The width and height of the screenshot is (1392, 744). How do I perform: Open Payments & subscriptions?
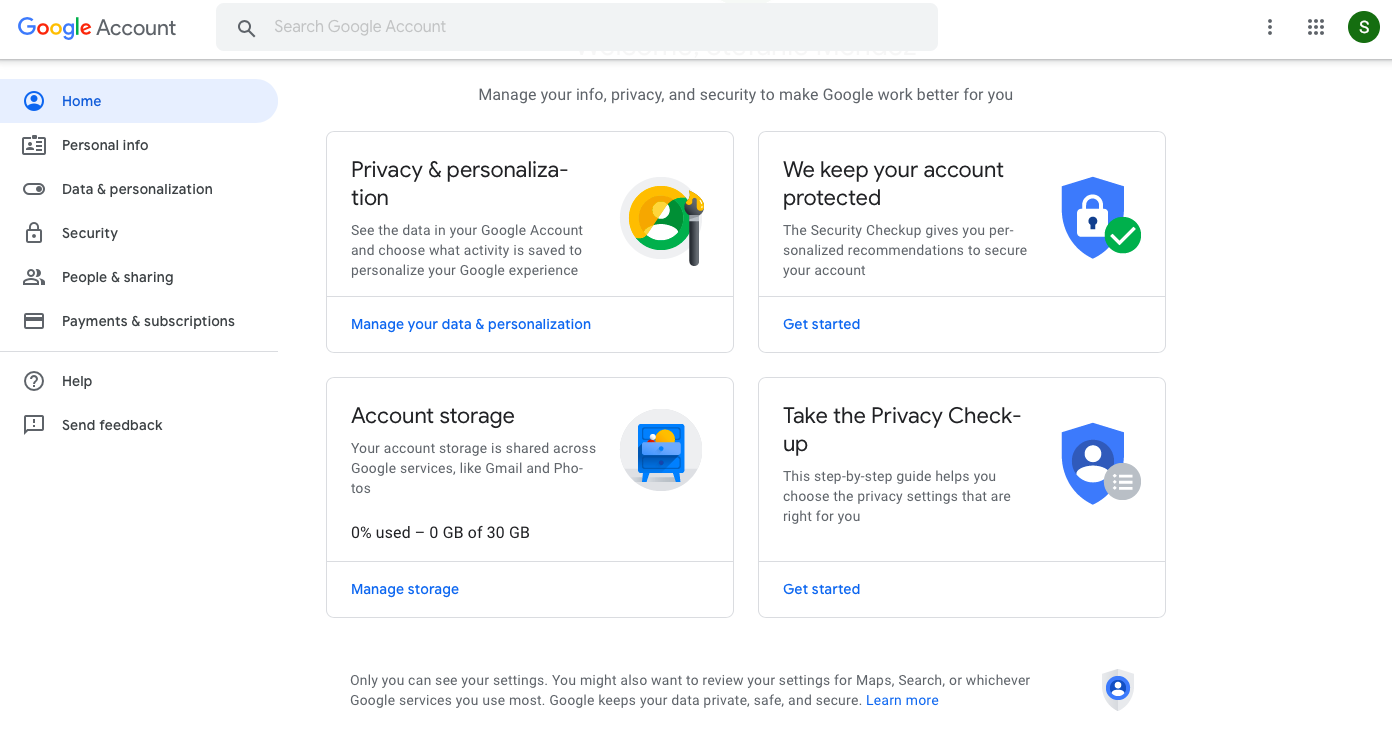coord(148,321)
